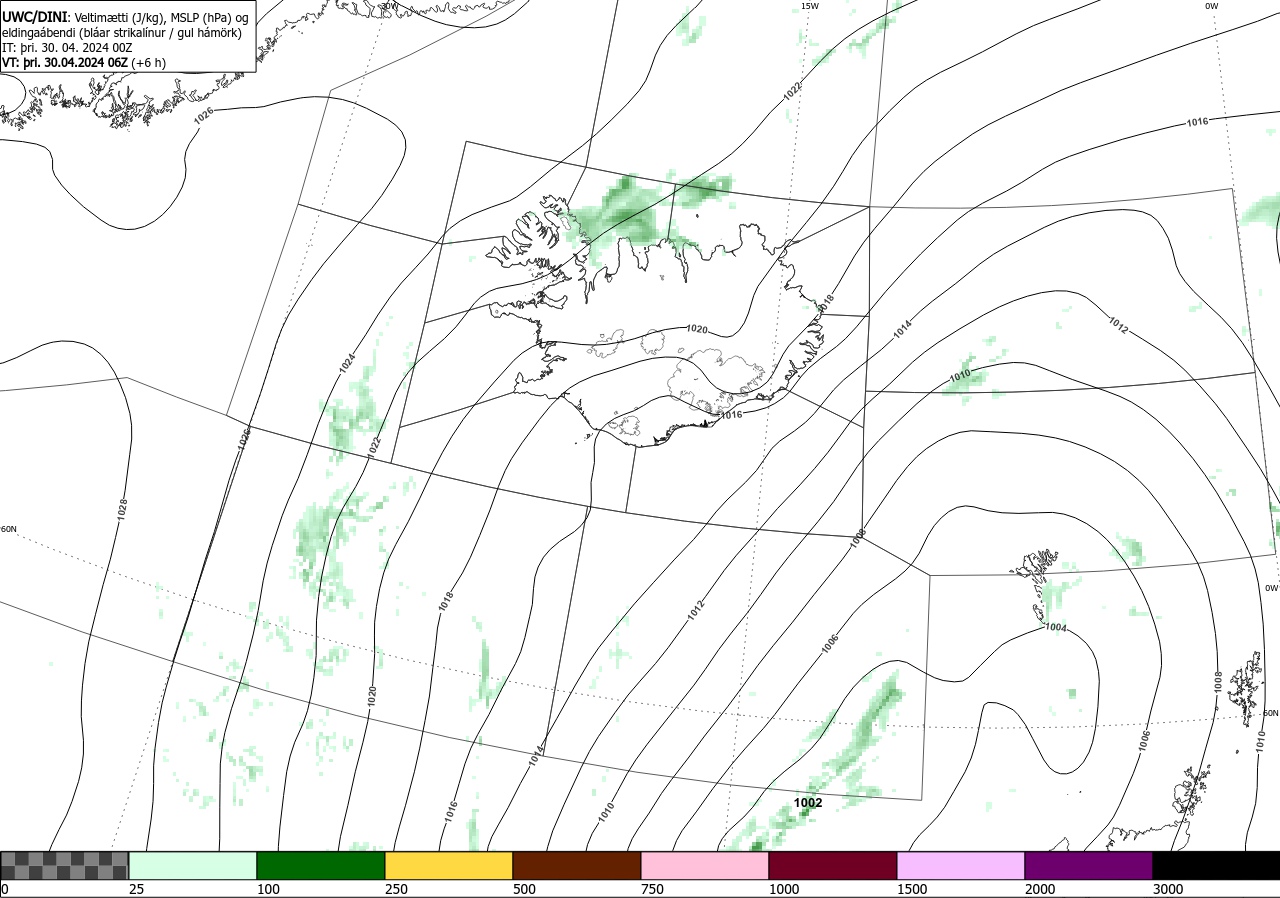Click the "30W" longitude label

[x=389, y=6]
